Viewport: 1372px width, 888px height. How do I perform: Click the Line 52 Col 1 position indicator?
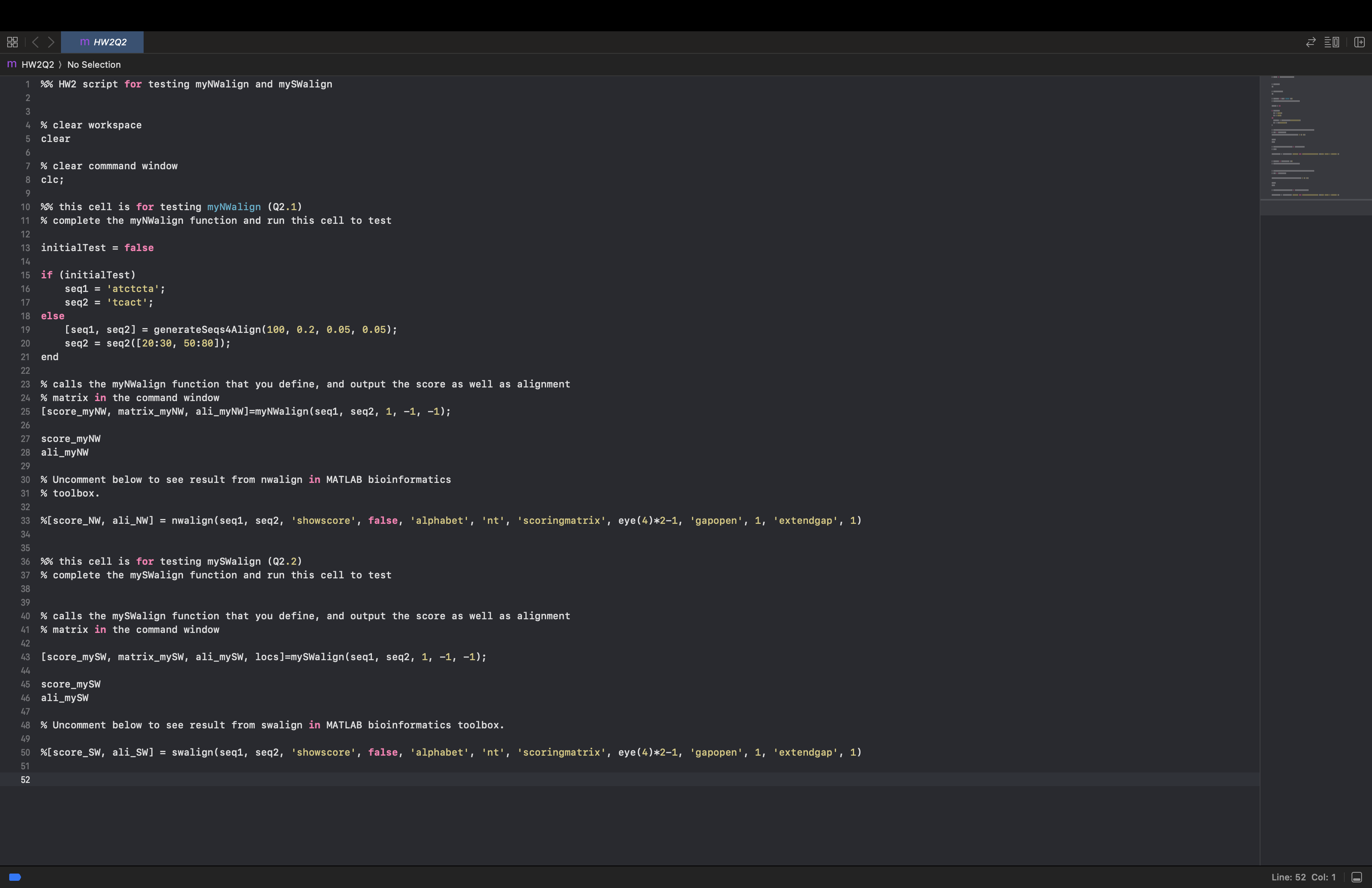pos(1303,877)
